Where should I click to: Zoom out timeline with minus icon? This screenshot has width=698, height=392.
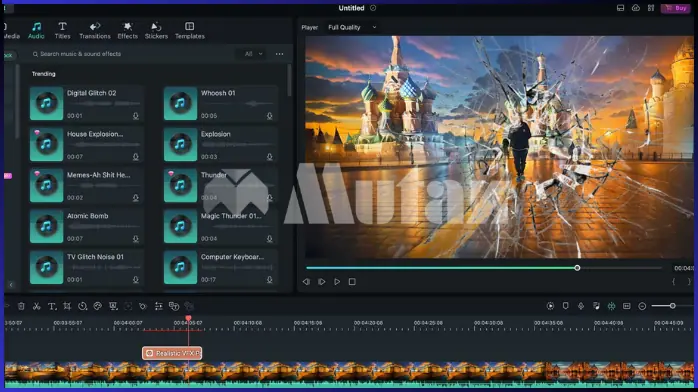[642, 306]
